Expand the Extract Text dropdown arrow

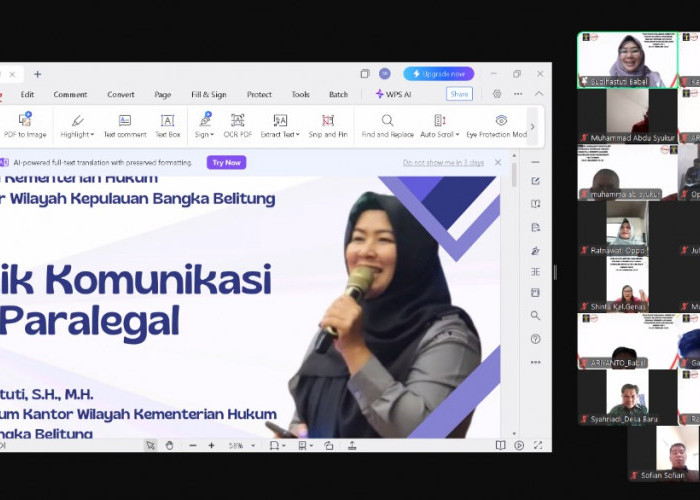point(297,134)
